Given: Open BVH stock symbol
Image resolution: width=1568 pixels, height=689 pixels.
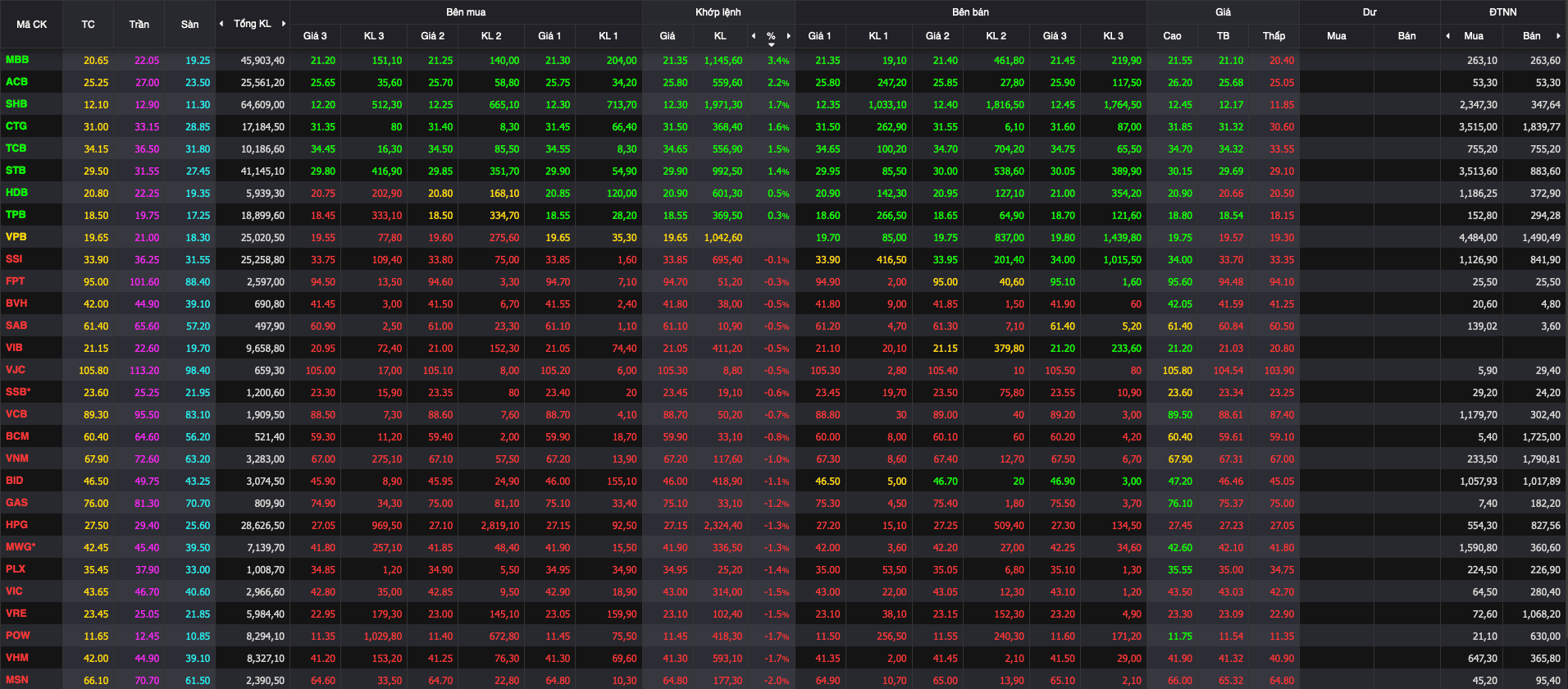Looking at the screenshot, I should [16, 303].
